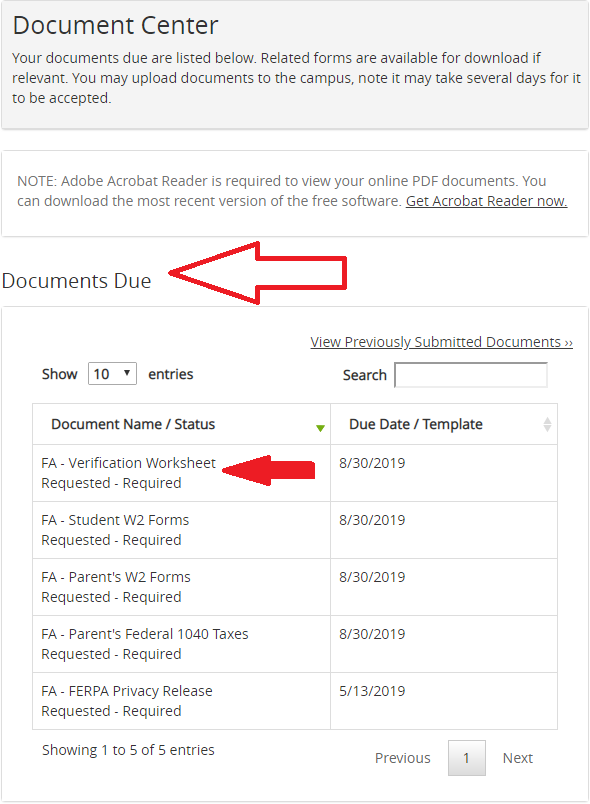Go to the Previous page

(x=402, y=758)
